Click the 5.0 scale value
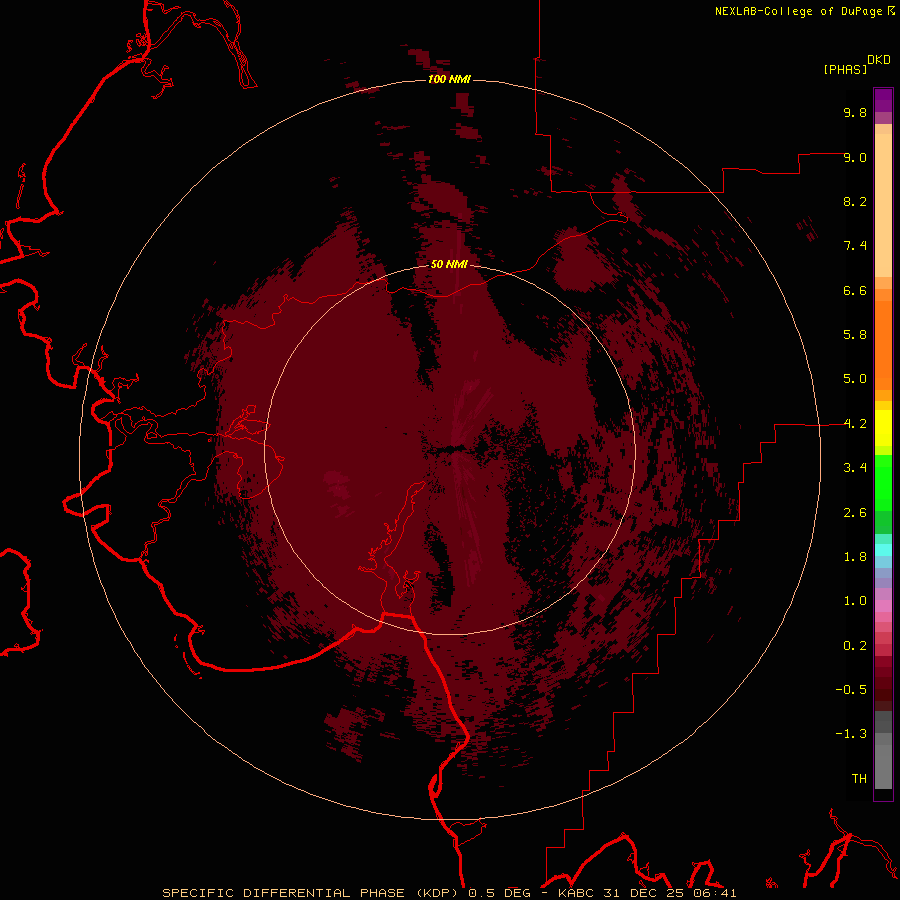The width and height of the screenshot is (900, 900). coord(855,379)
